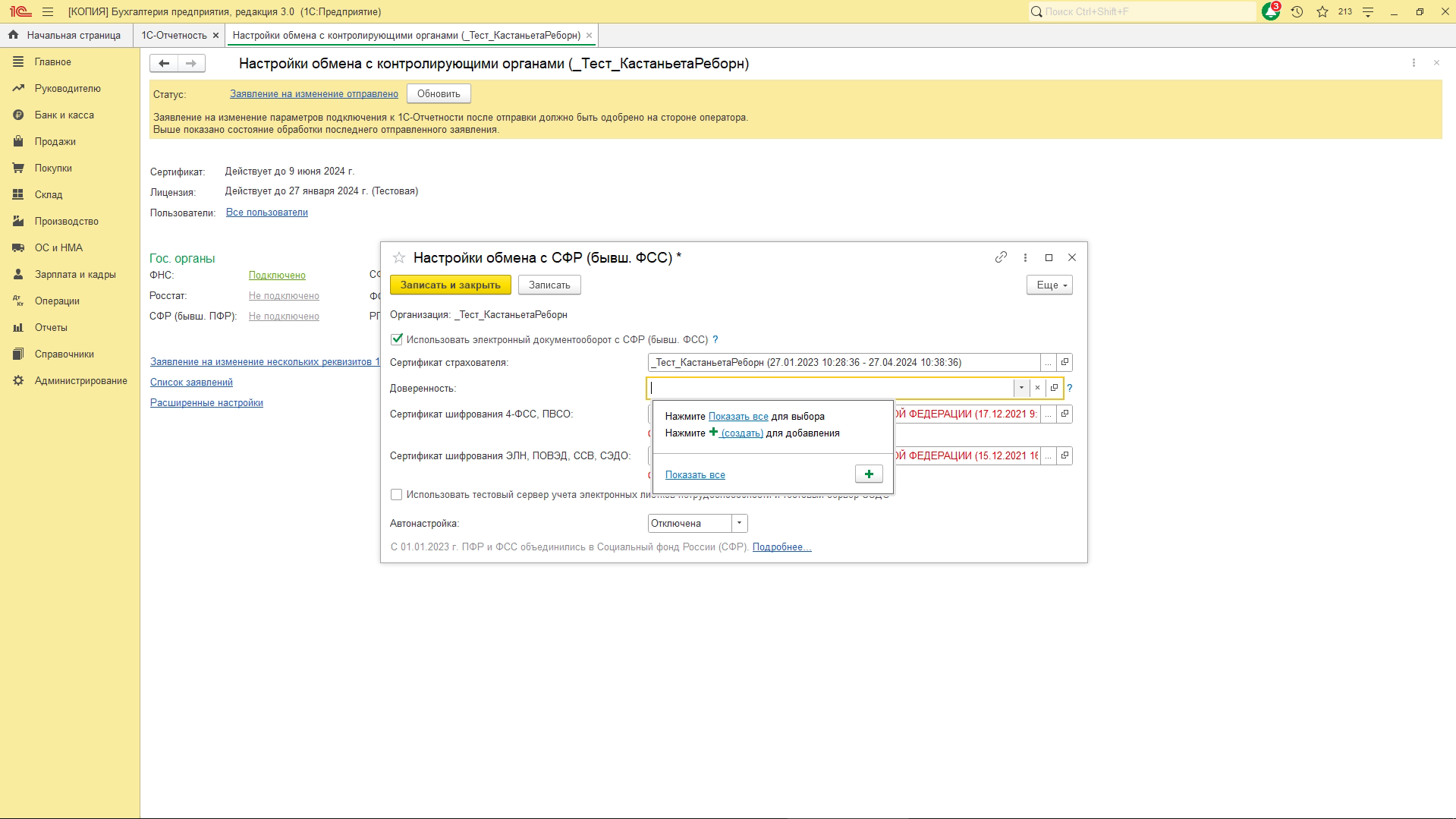The height and width of the screenshot is (819, 1456).
Task: Click Подробнее link about СФР merge
Action: point(781,547)
